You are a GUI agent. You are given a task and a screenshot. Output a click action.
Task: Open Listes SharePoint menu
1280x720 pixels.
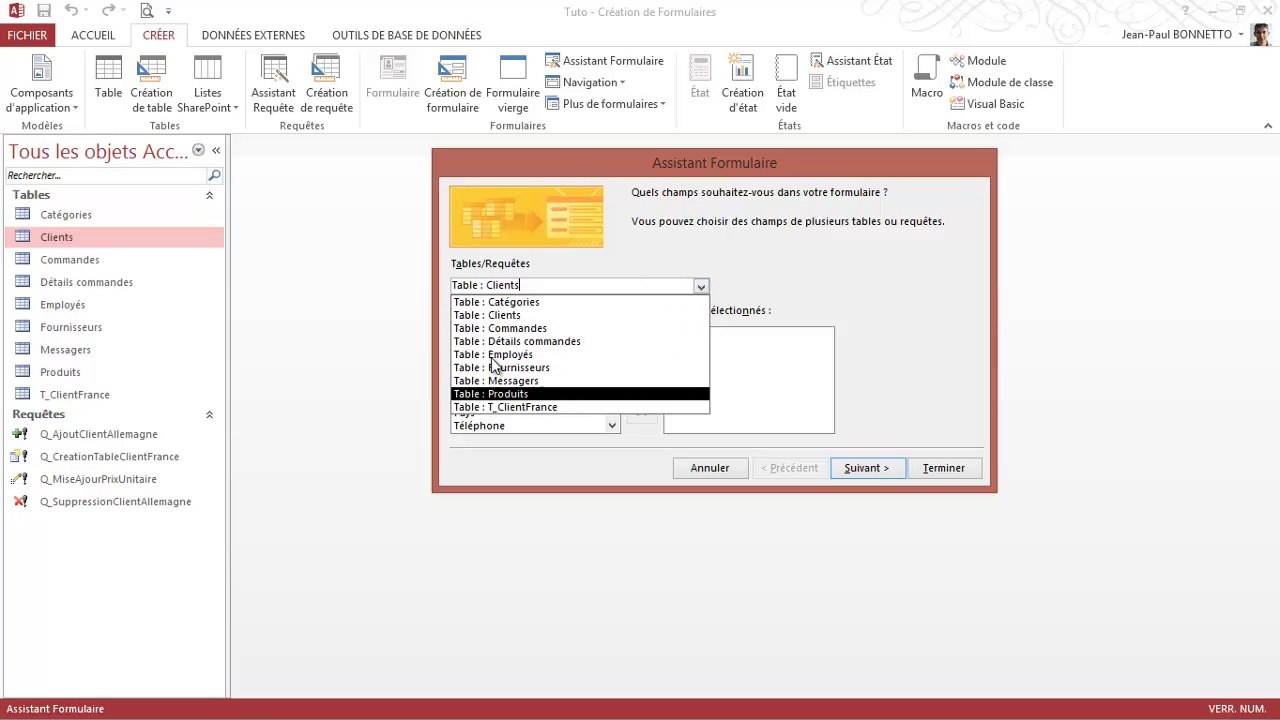click(207, 84)
